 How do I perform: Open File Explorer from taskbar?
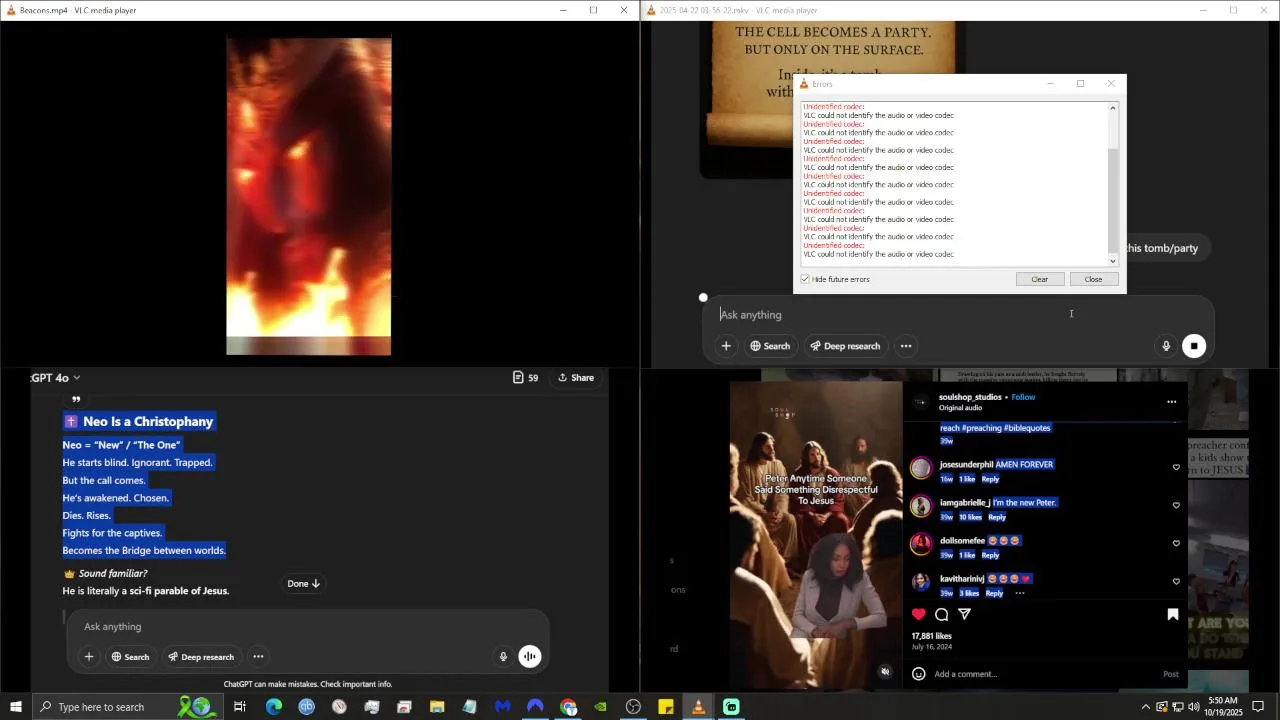pyautogui.click(x=437, y=707)
